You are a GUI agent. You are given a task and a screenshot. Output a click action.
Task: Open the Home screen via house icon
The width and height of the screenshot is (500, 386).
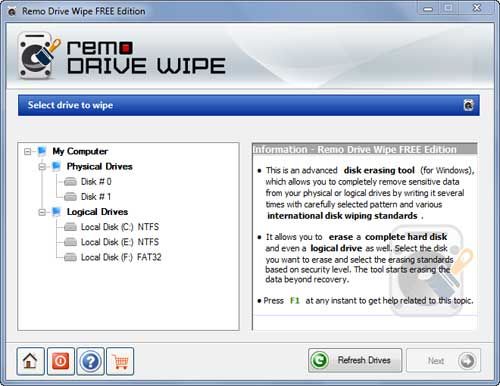pos(30,361)
